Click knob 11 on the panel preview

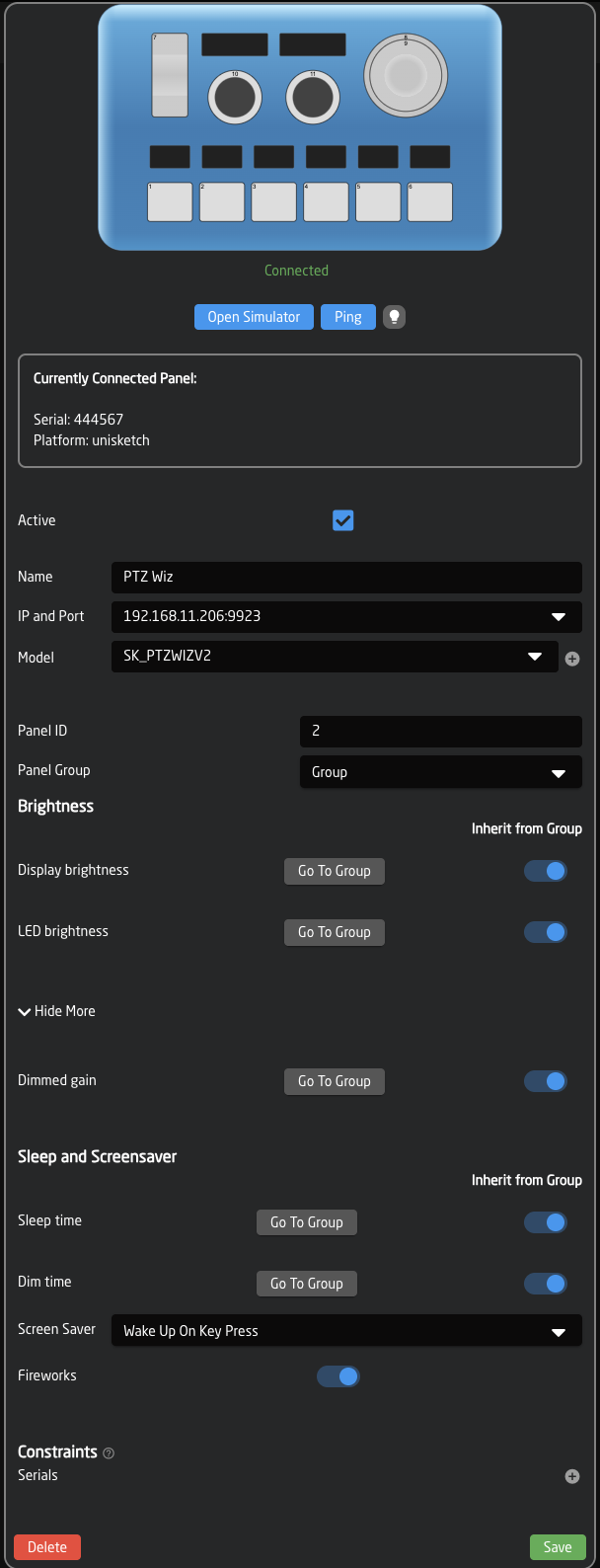click(x=313, y=98)
